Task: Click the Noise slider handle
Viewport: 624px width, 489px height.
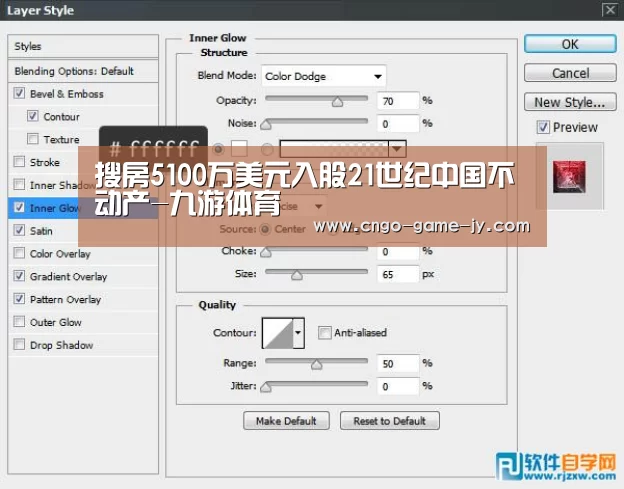Action: click(266, 125)
